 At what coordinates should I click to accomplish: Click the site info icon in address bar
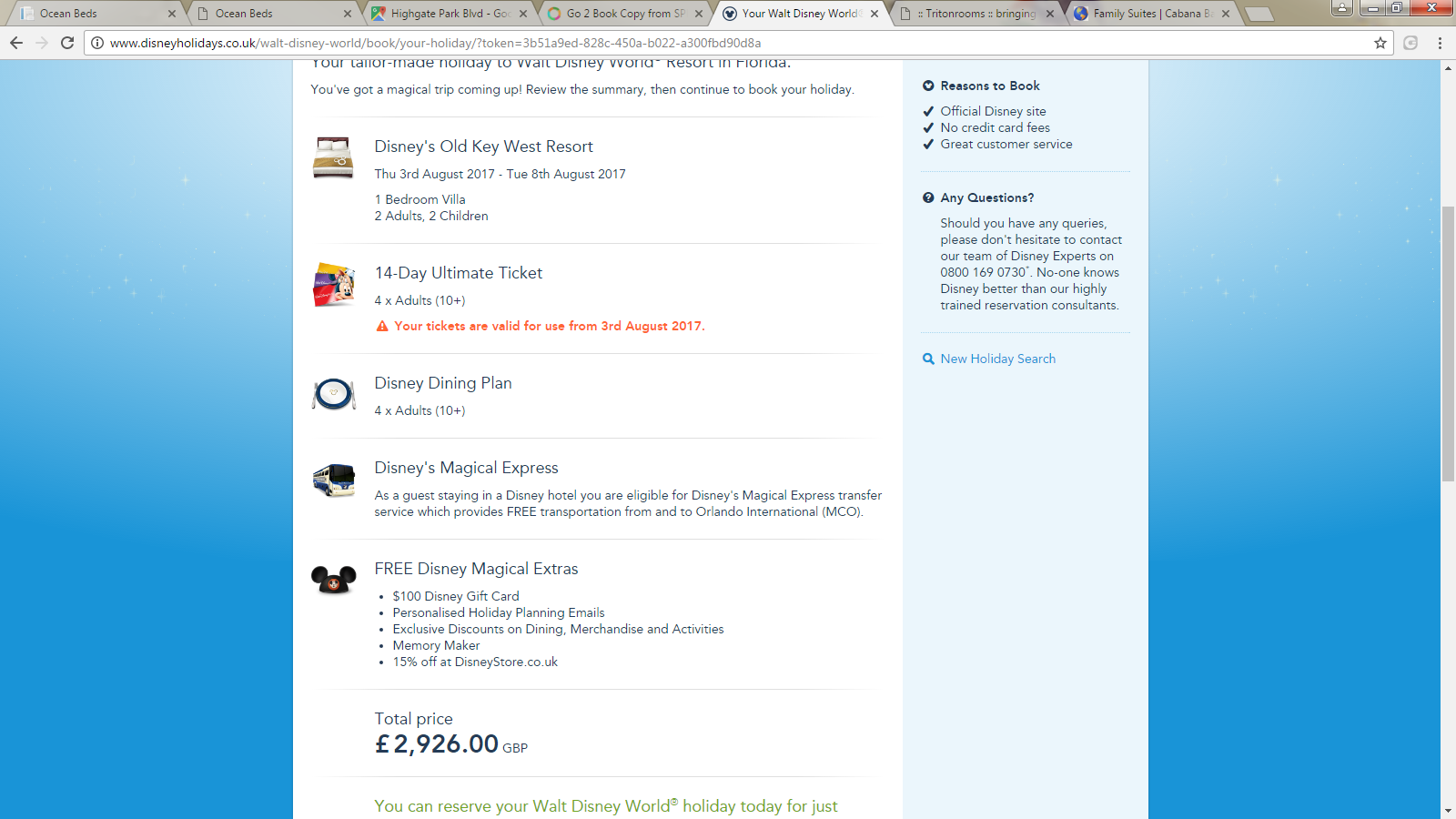pos(97,43)
